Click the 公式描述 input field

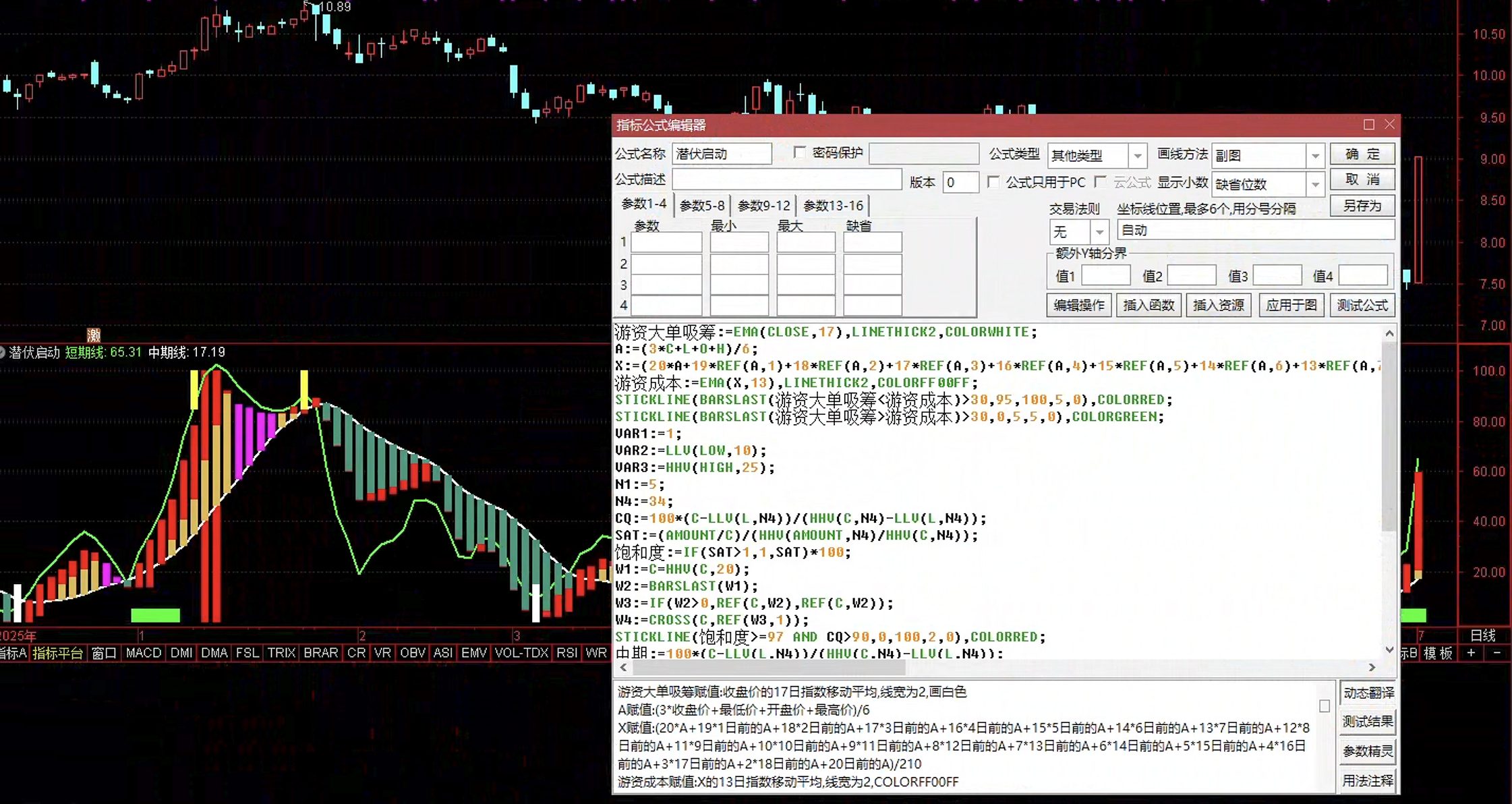[787, 179]
